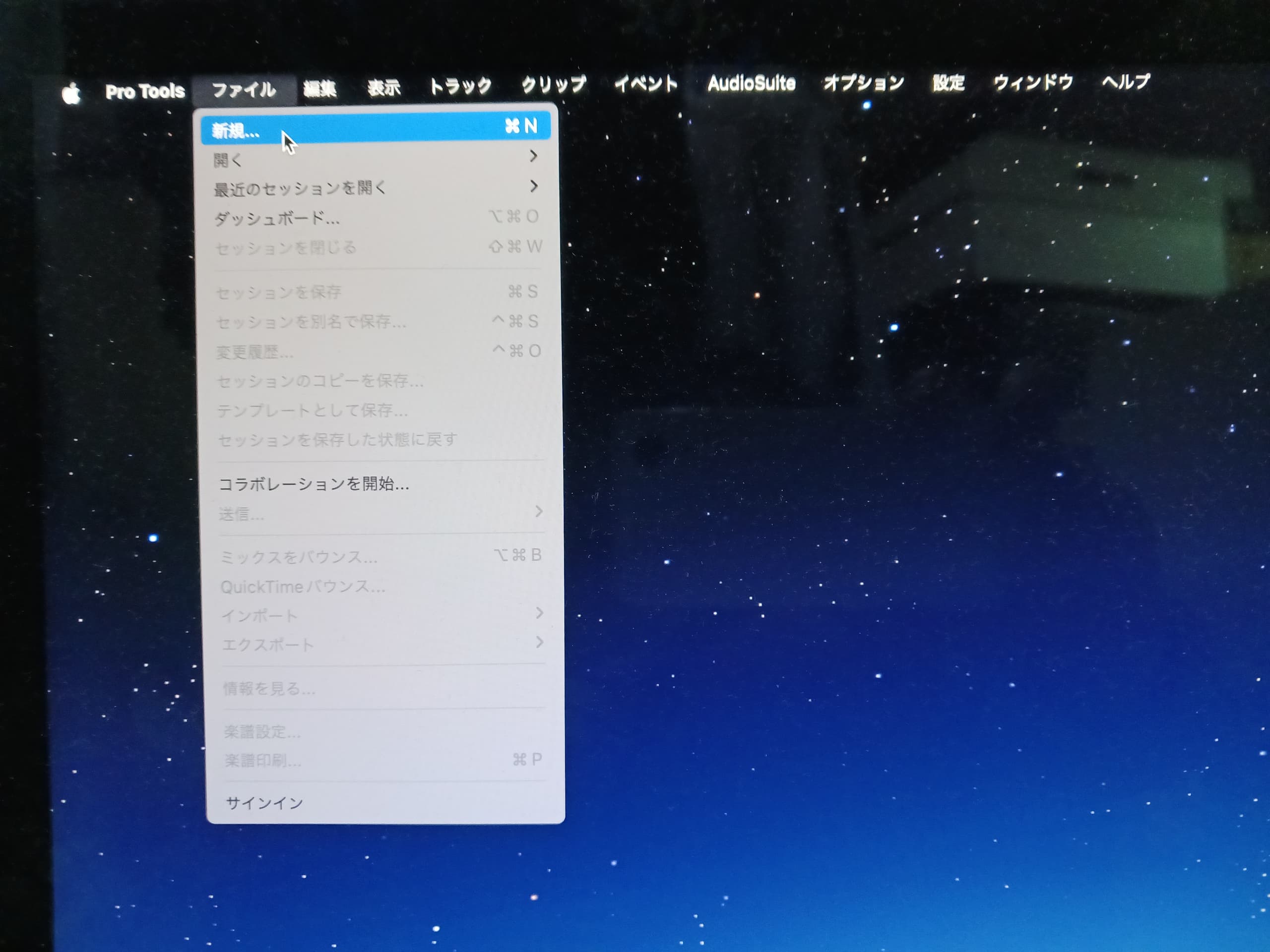
Task: Open the ヘルプ menu
Action: 1125,82
